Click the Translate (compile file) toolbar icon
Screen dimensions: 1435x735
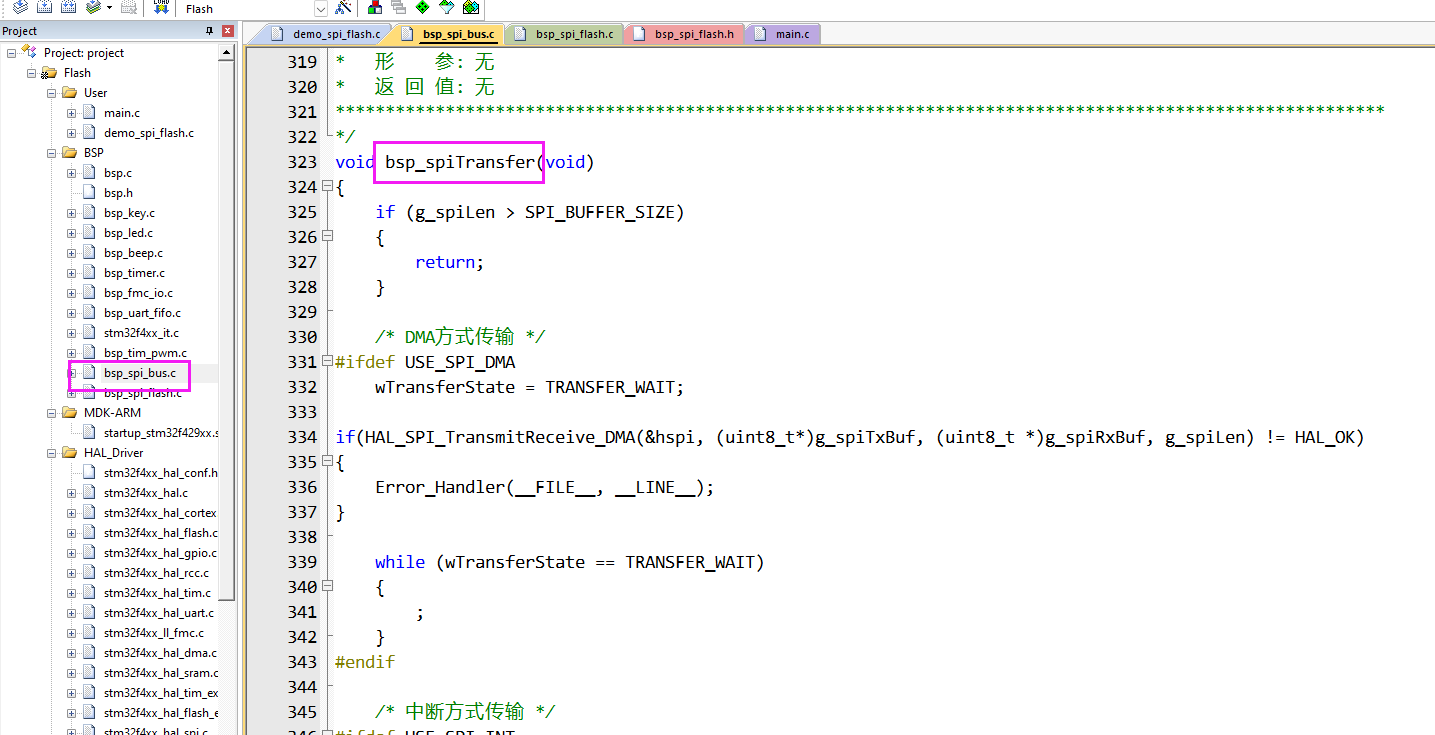click(x=20, y=7)
